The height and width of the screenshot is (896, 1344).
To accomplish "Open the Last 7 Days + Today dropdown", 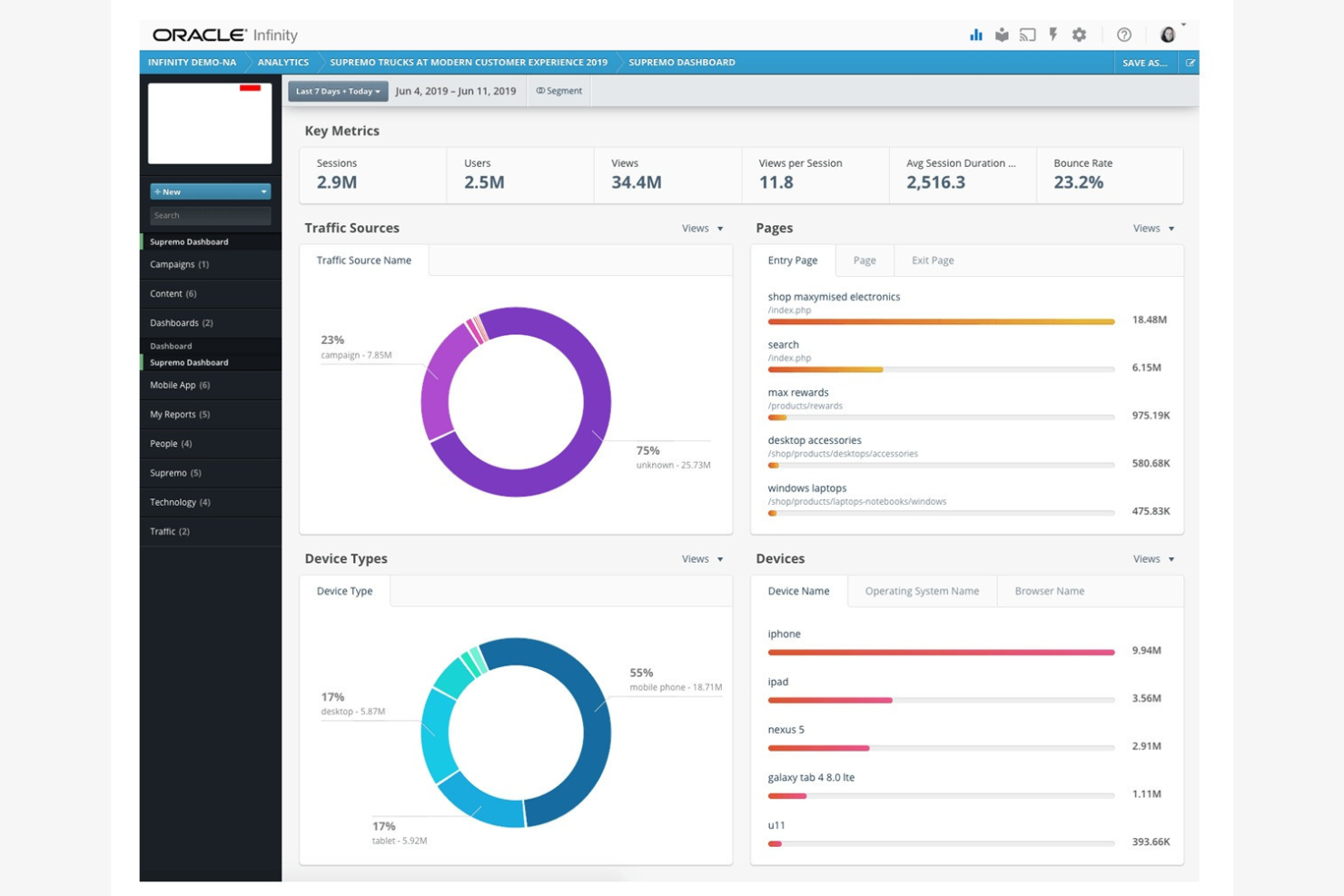I will (x=338, y=91).
